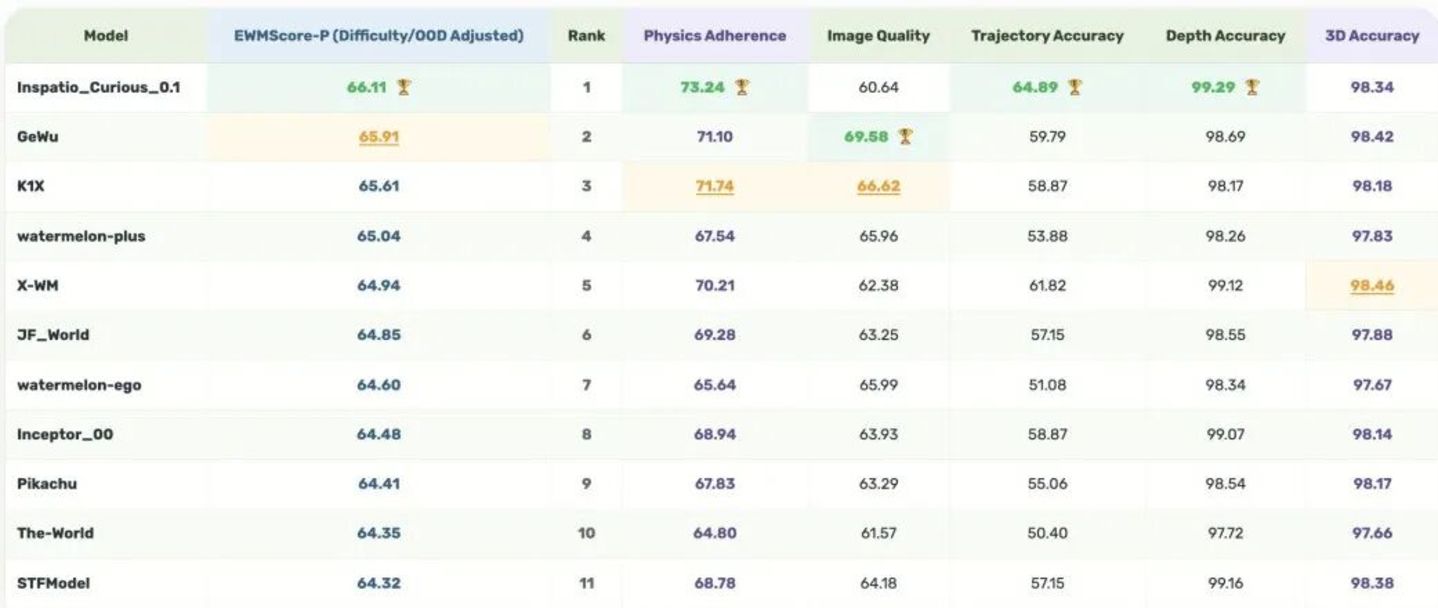Click the Rank column header

tap(586, 36)
